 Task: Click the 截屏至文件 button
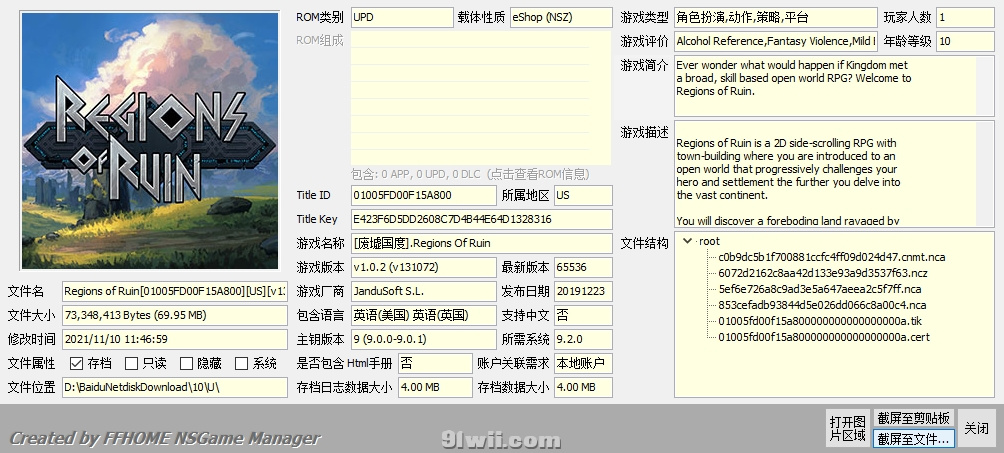click(913, 439)
